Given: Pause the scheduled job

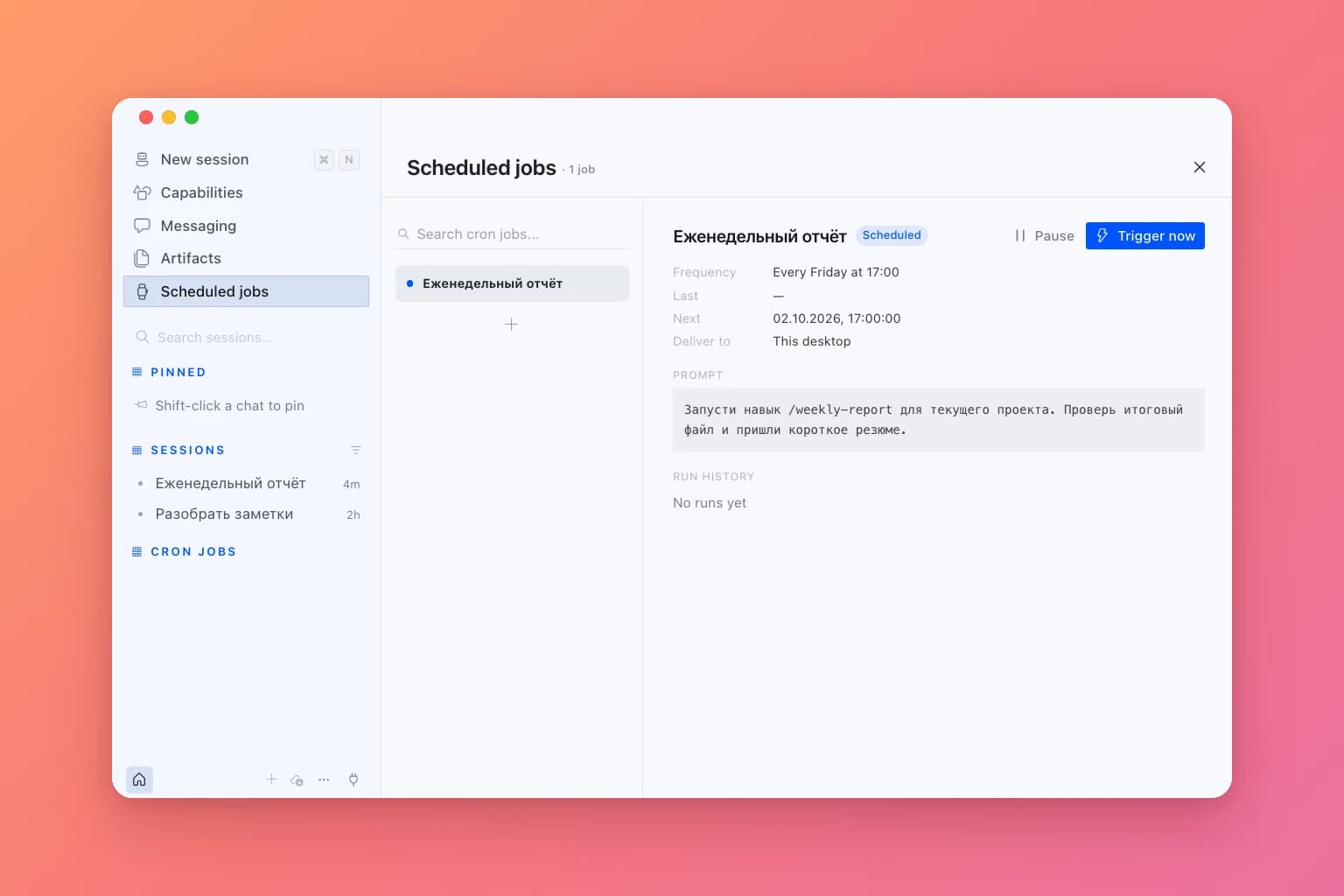Looking at the screenshot, I should [1044, 235].
